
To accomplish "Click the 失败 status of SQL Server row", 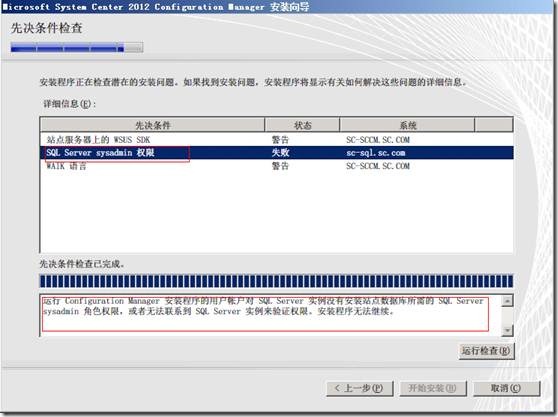I will 280,153.
